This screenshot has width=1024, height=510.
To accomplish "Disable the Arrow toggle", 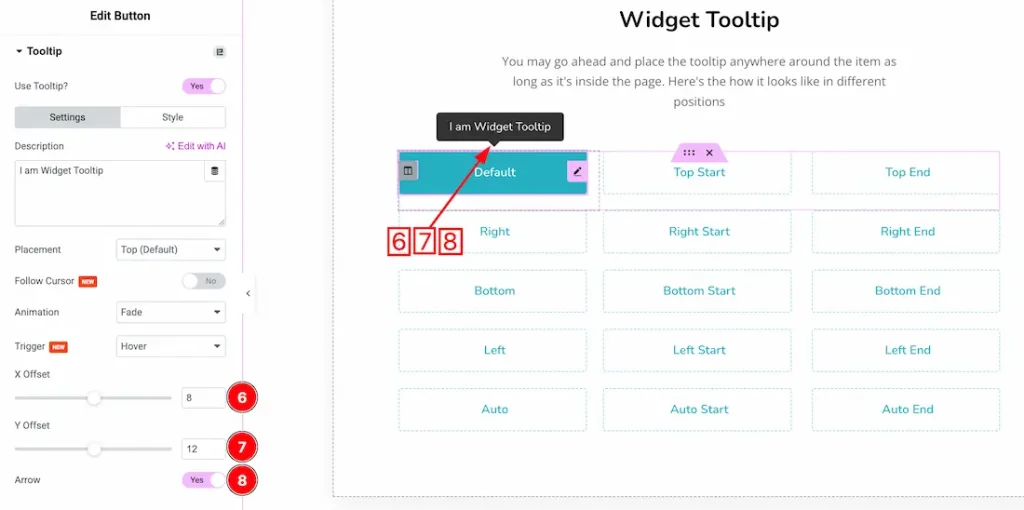I will click(204, 480).
